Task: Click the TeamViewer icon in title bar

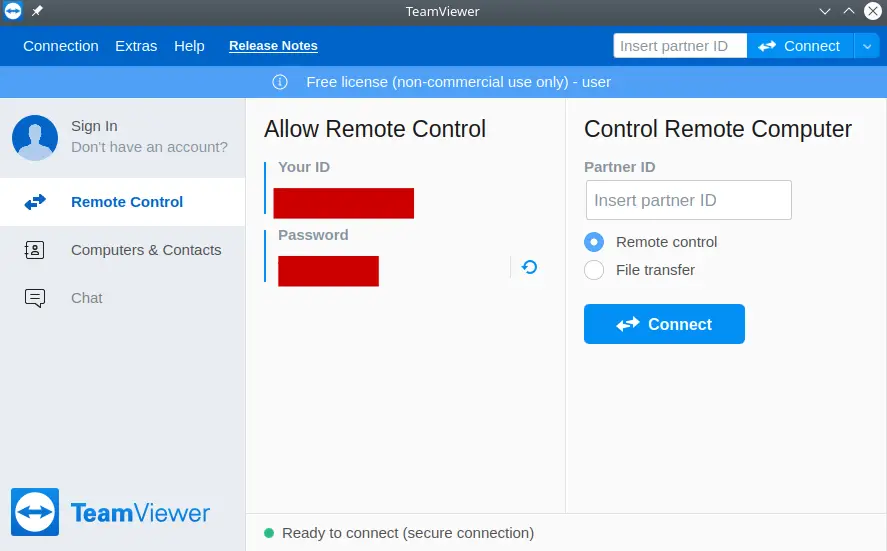Action: (12, 11)
